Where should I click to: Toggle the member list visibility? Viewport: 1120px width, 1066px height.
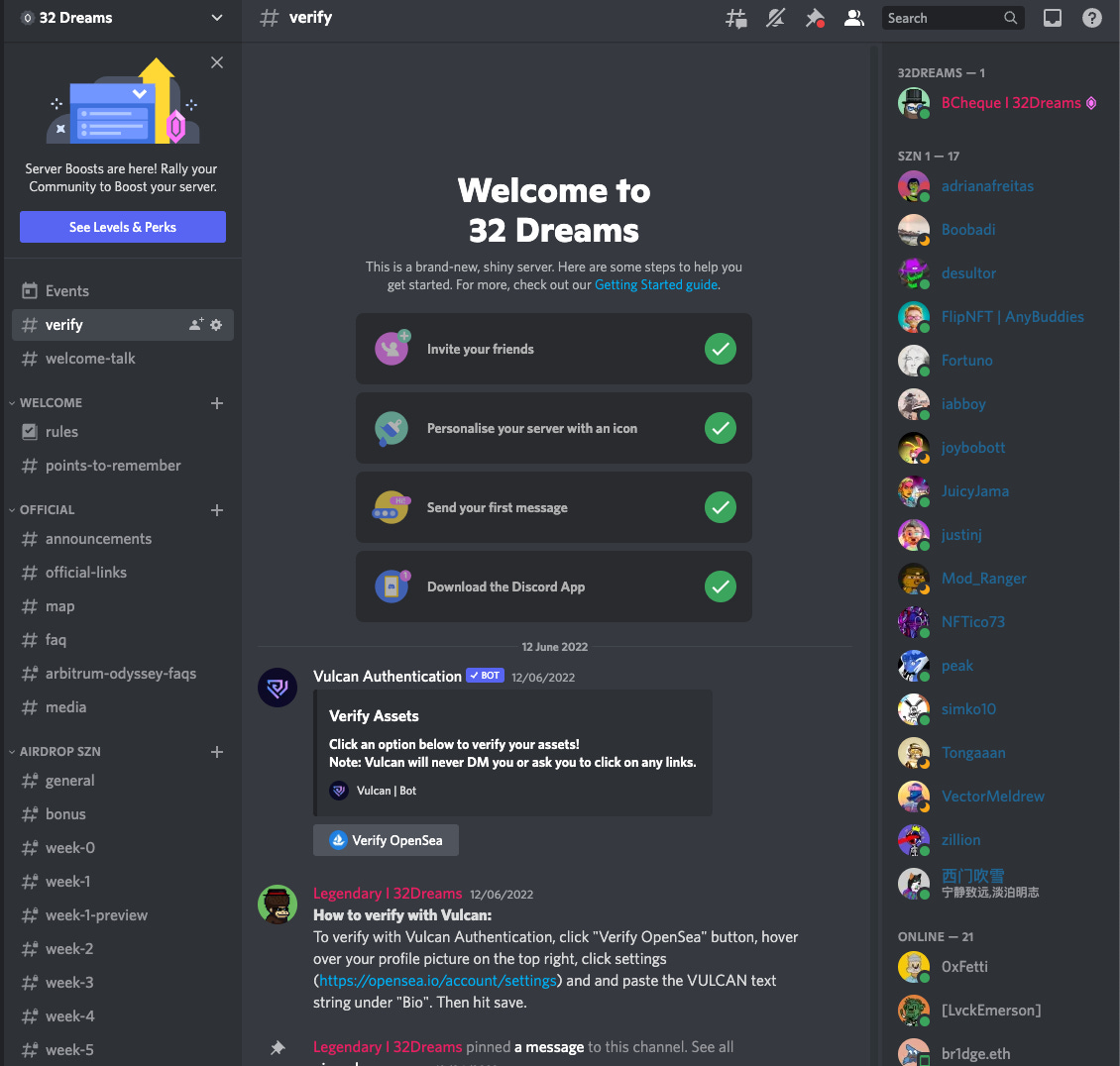pyautogui.click(x=854, y=18)
